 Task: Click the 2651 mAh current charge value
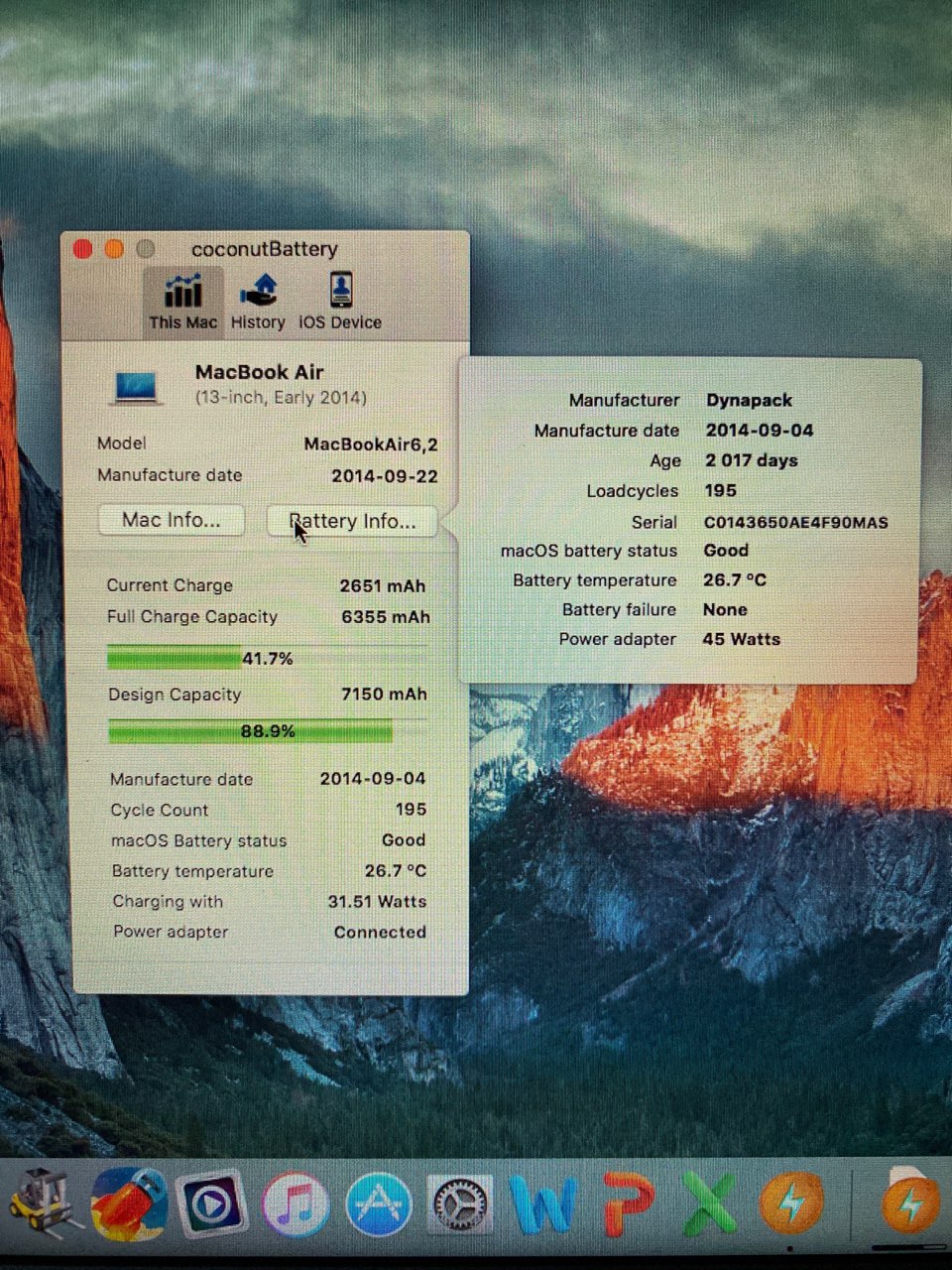(383, 585)
